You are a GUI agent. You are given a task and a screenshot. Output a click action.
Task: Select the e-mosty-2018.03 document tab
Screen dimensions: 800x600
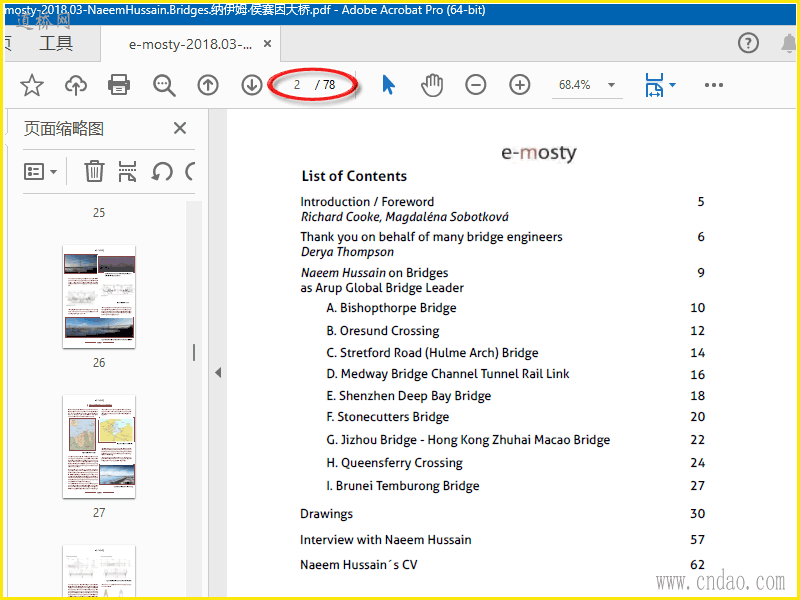click(x=190, y=44)
